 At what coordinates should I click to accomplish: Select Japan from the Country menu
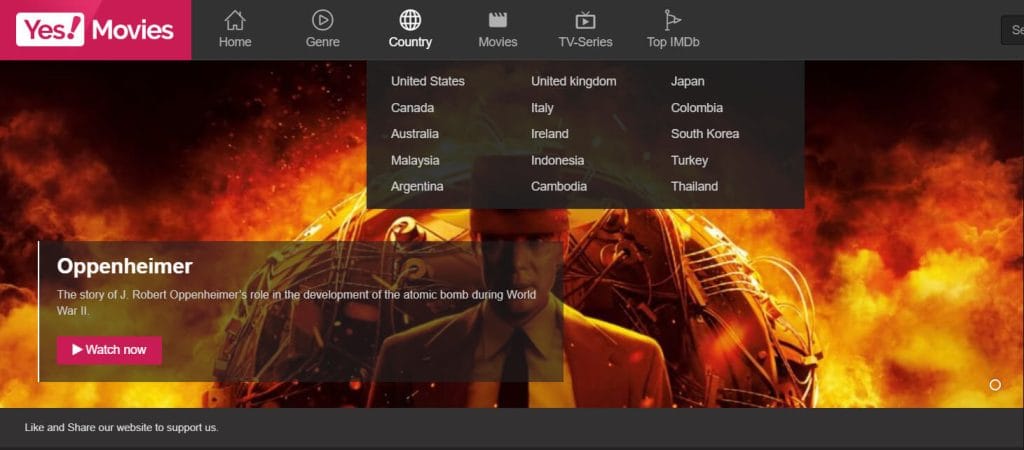pyautogui.click(x=688, y=81)
